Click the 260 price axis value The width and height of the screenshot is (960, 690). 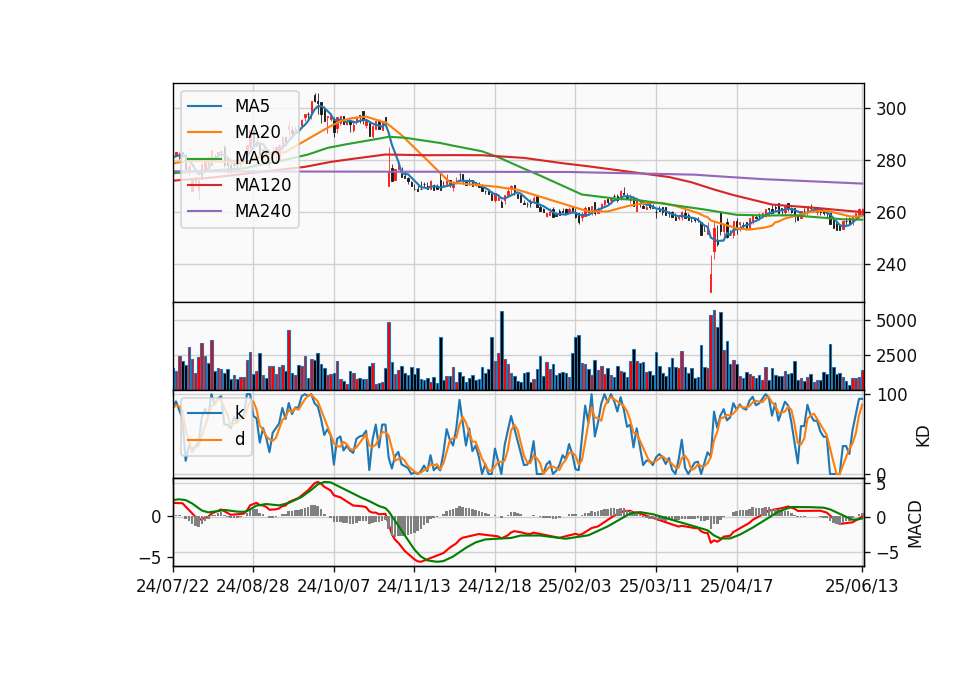tap(891, 213)
